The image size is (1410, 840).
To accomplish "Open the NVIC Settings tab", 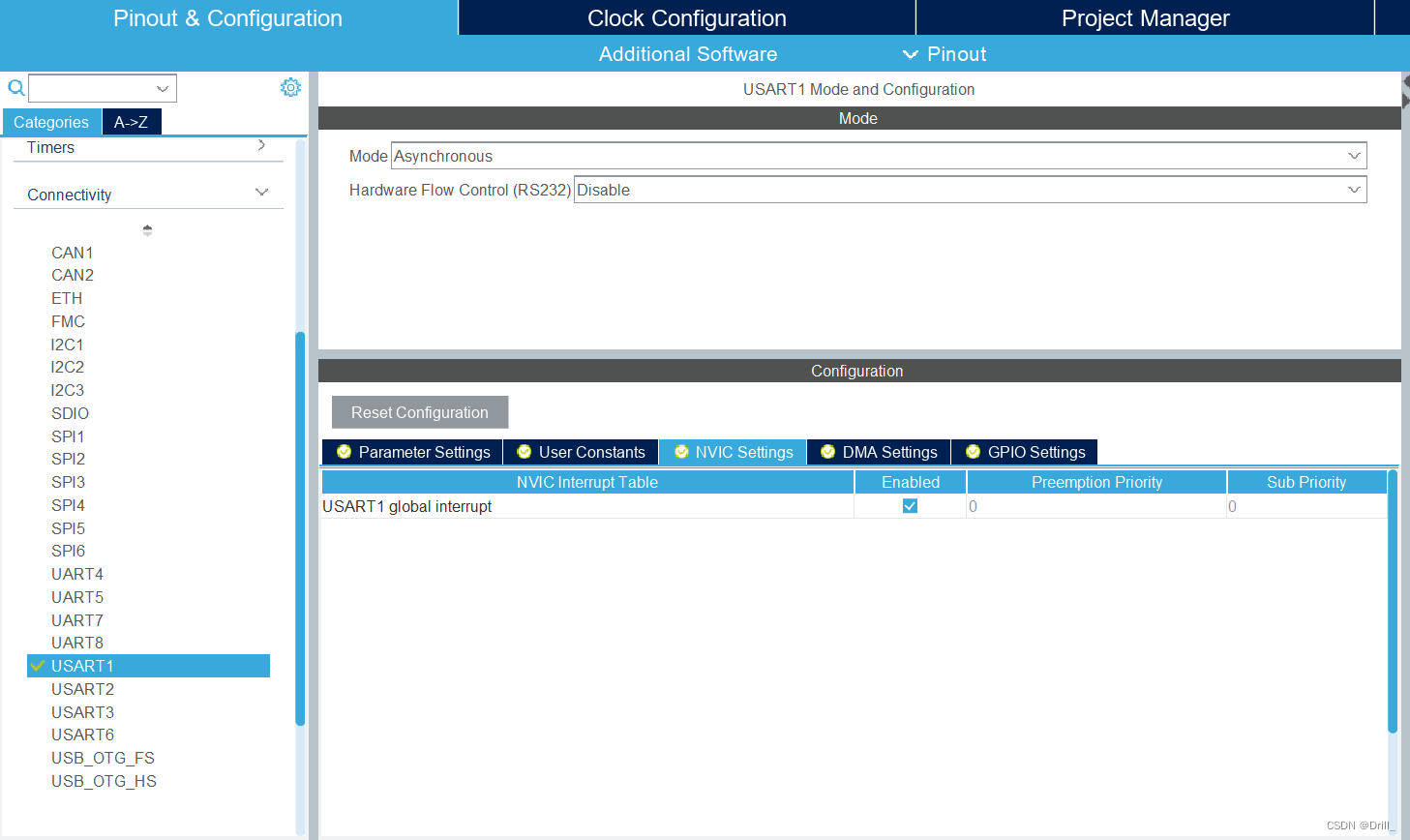I will click(x=734, y=452).
